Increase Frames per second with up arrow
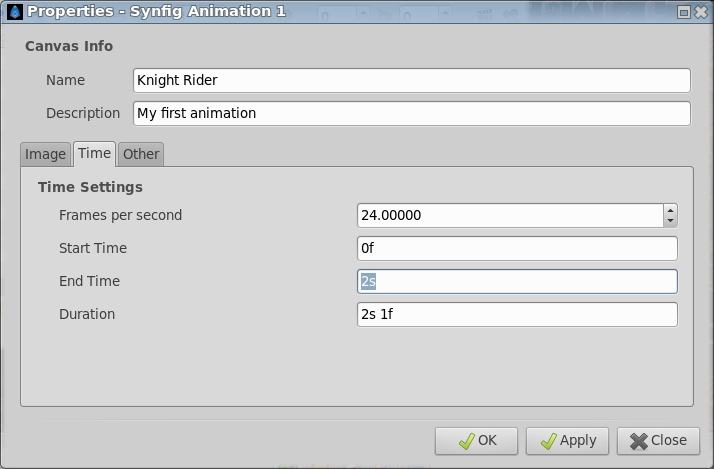714x469 pixels. pos(670,210)
